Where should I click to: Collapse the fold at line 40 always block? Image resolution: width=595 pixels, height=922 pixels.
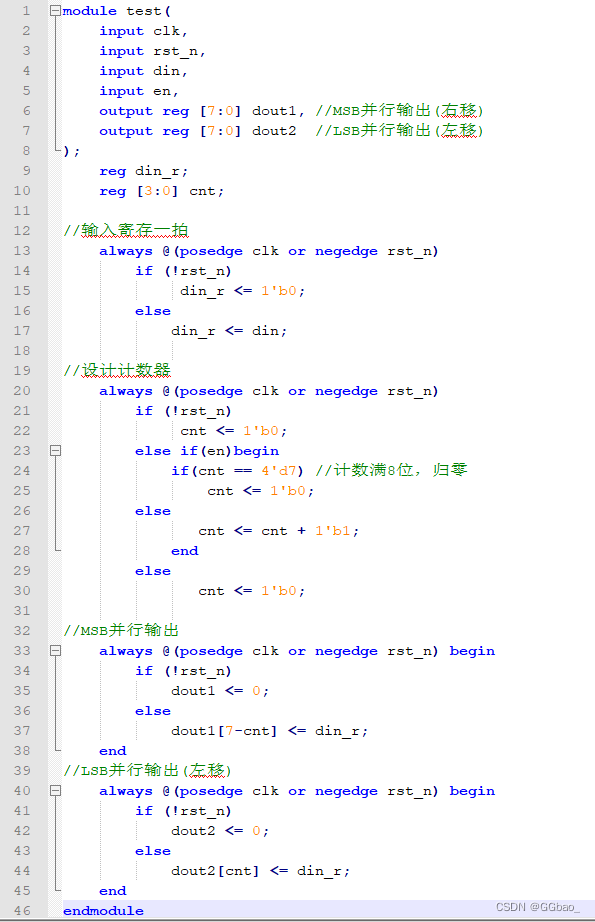(x=55, y=790)
